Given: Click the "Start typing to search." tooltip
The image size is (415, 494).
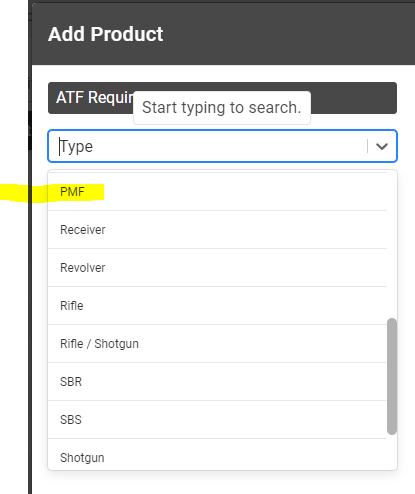Looking at the screenshot, I should (x=222, y=108).
